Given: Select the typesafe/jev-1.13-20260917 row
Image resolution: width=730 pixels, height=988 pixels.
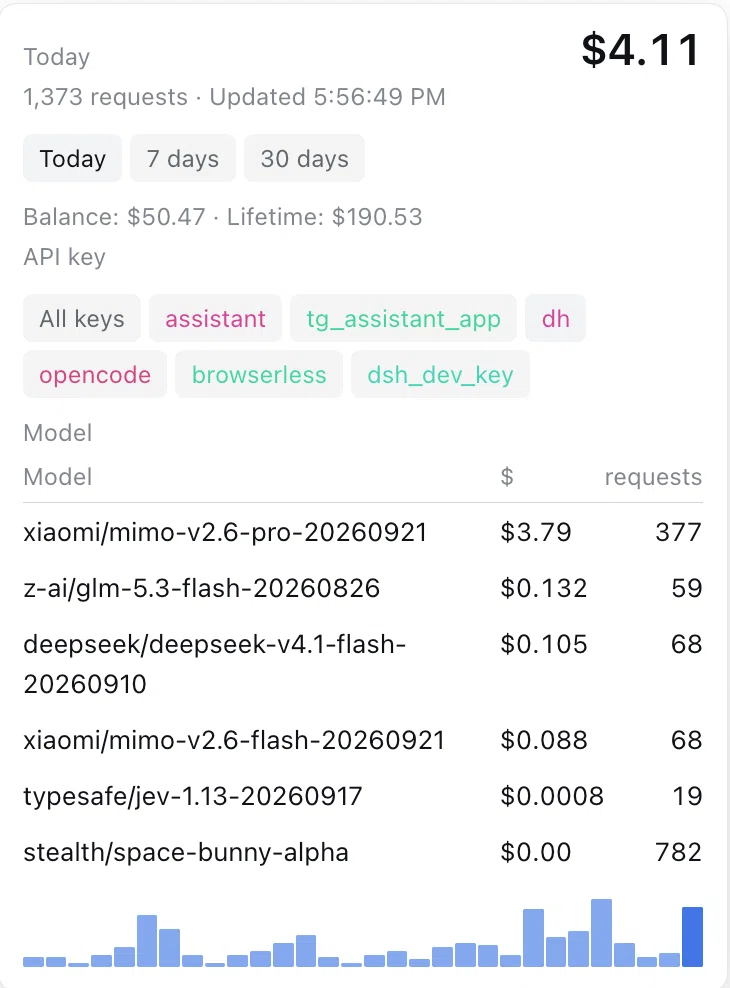Looking at the screenshot, I should pos(363,796).
